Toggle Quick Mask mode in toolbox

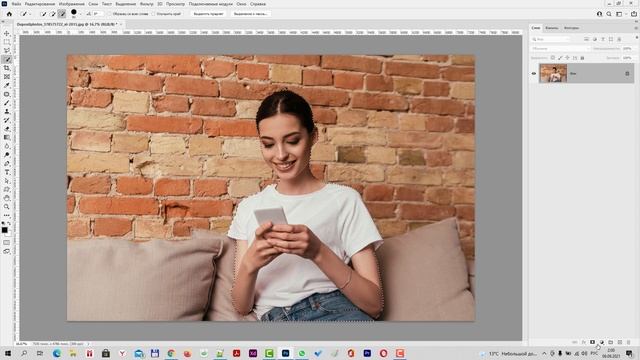6,243
